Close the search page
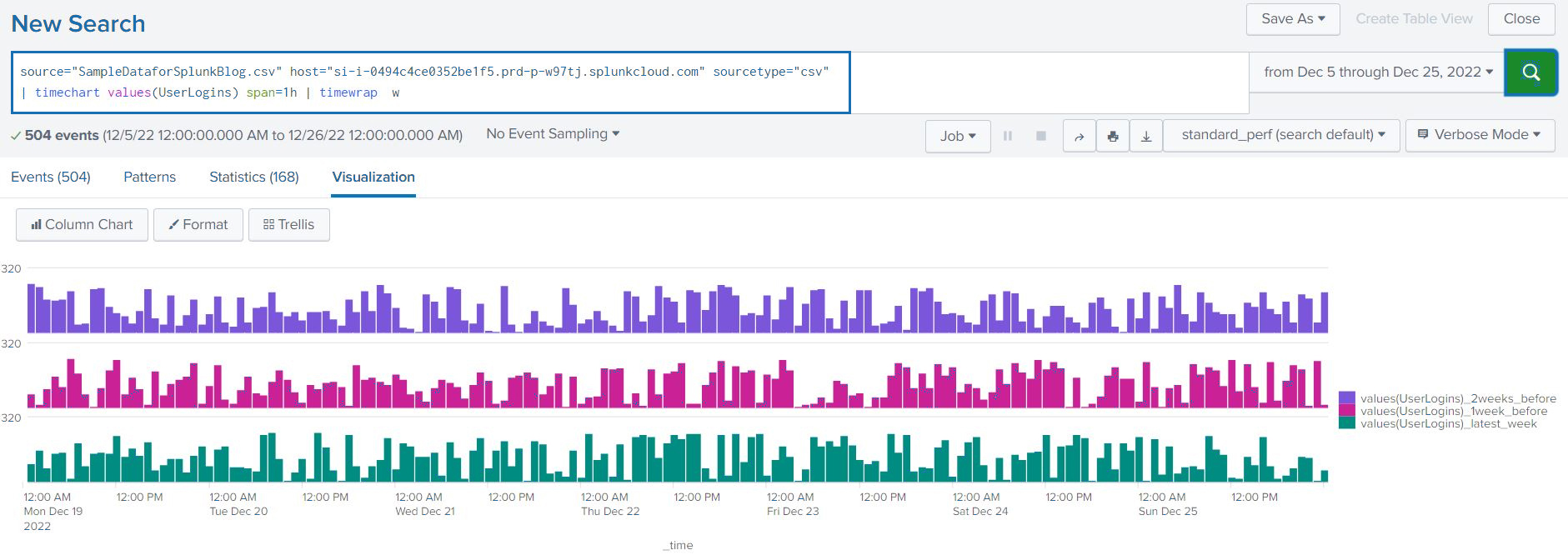This screenshot has width=1568, height=555. pos(1521,19)
